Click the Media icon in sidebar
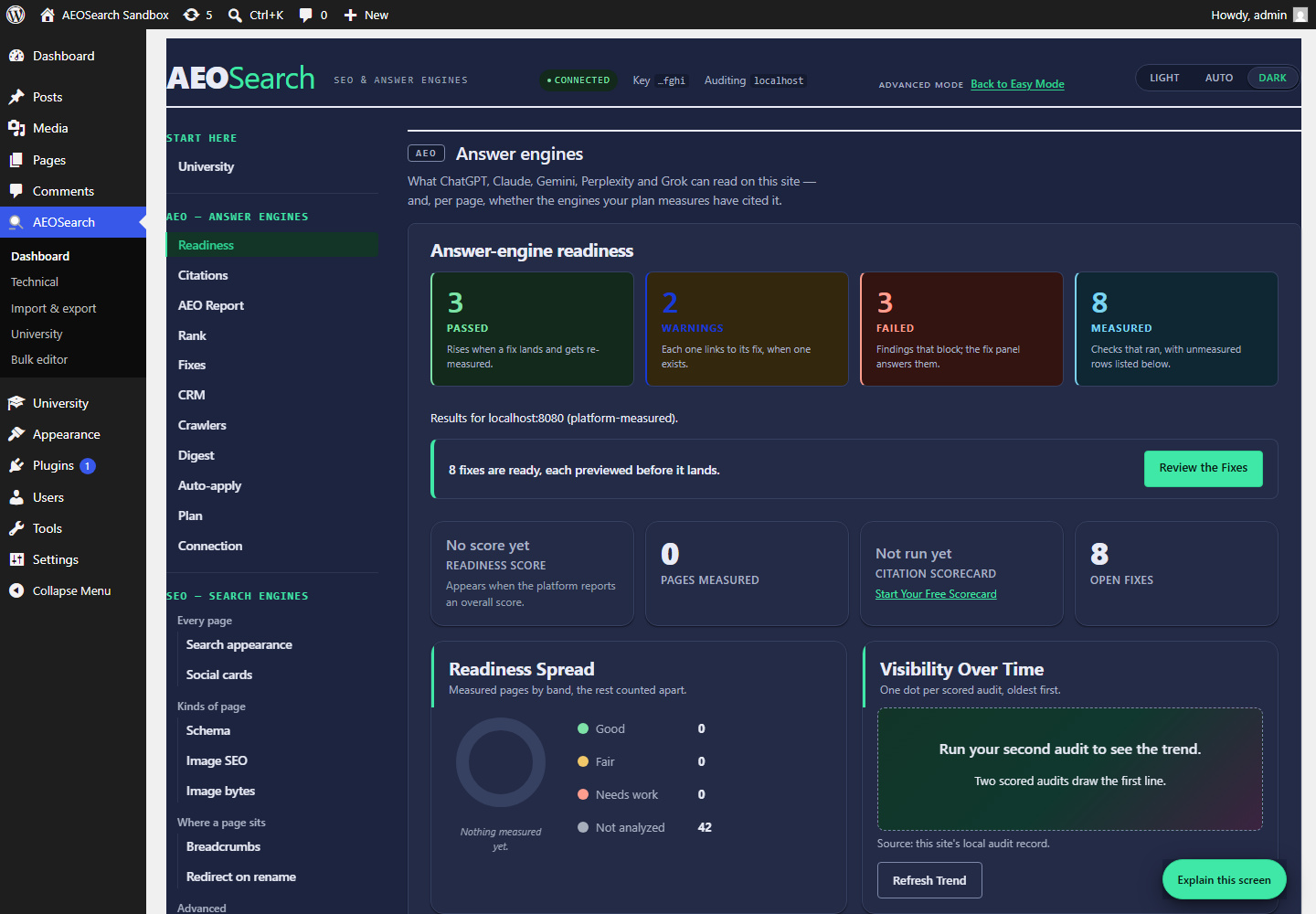 click(16, 128)
